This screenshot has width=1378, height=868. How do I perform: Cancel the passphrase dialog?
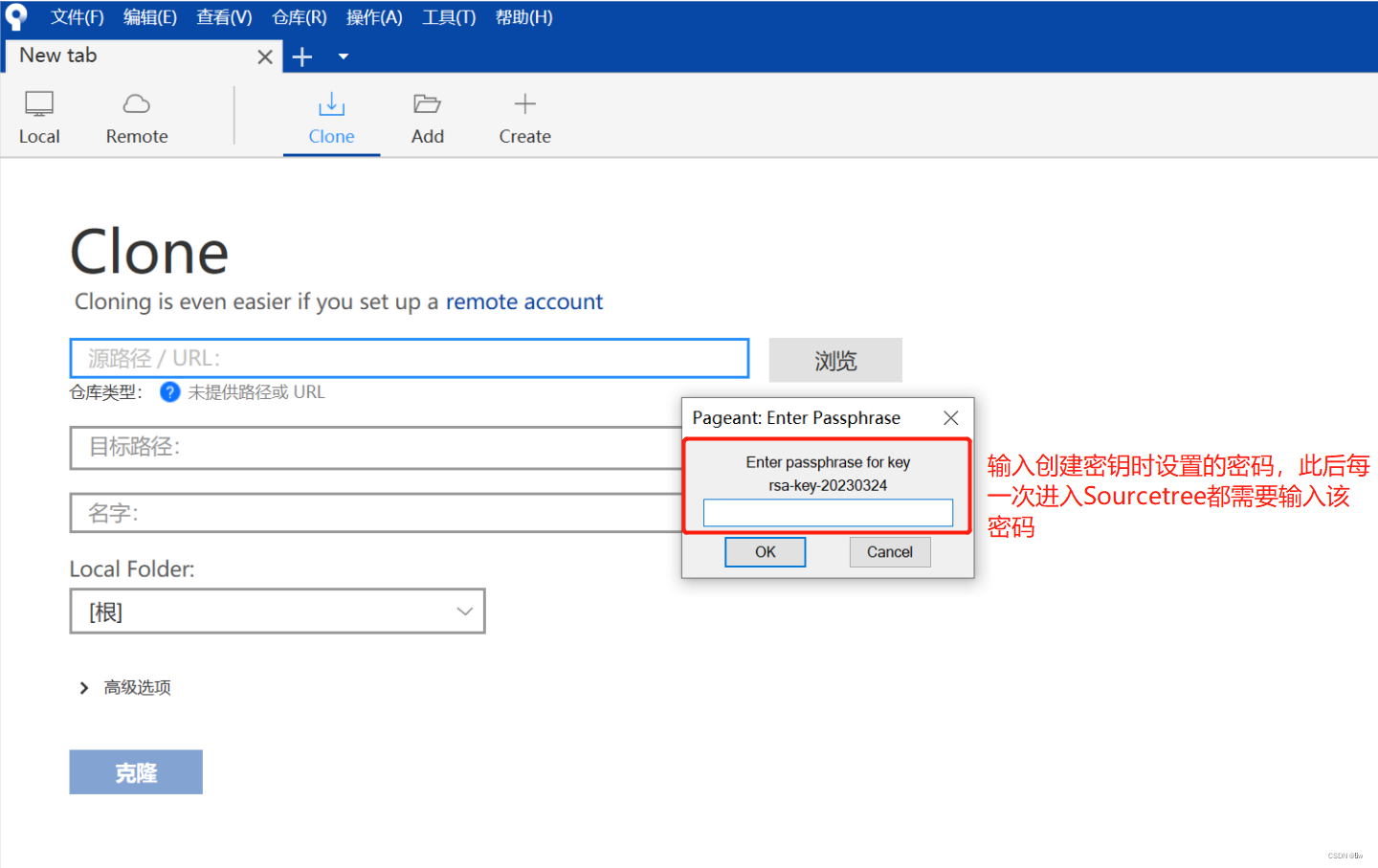pos(890,552)
